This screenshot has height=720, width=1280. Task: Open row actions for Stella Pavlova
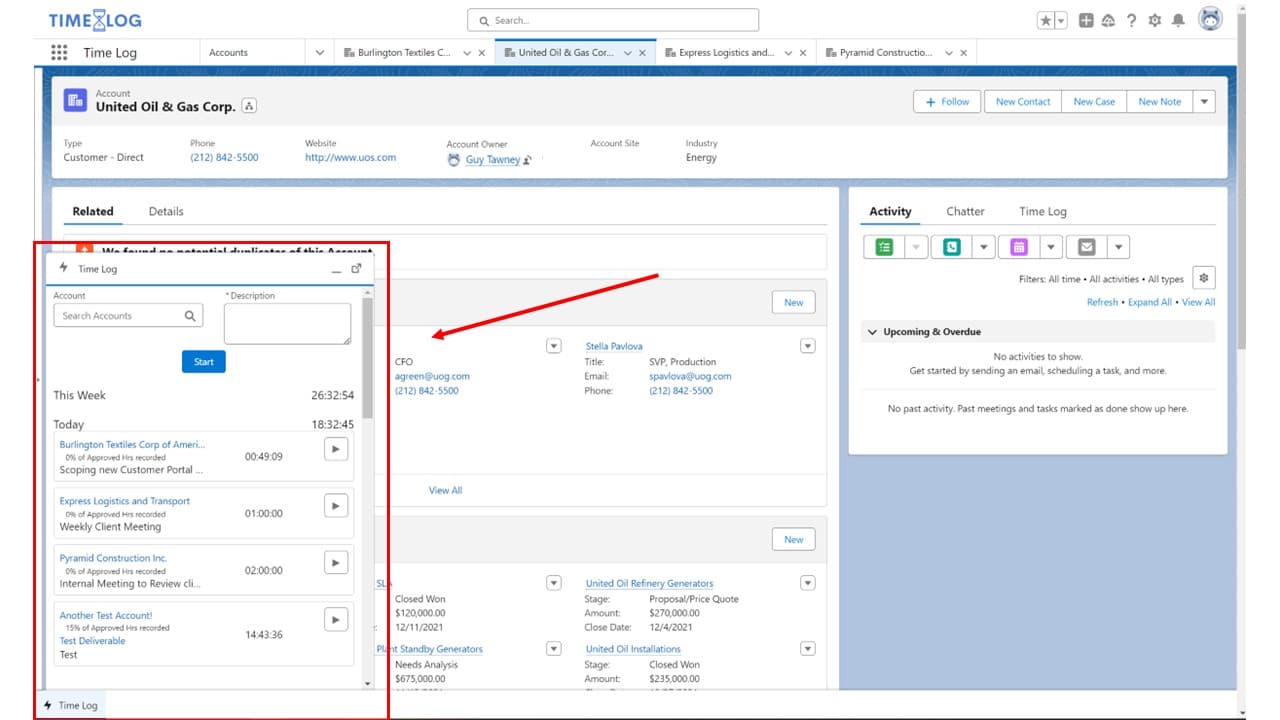808,346
